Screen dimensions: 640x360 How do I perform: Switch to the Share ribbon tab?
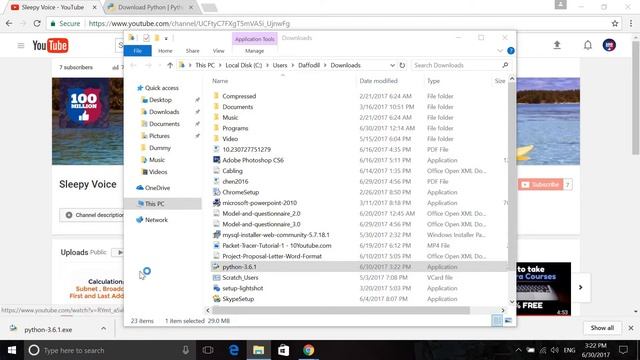tap(193, 51)
